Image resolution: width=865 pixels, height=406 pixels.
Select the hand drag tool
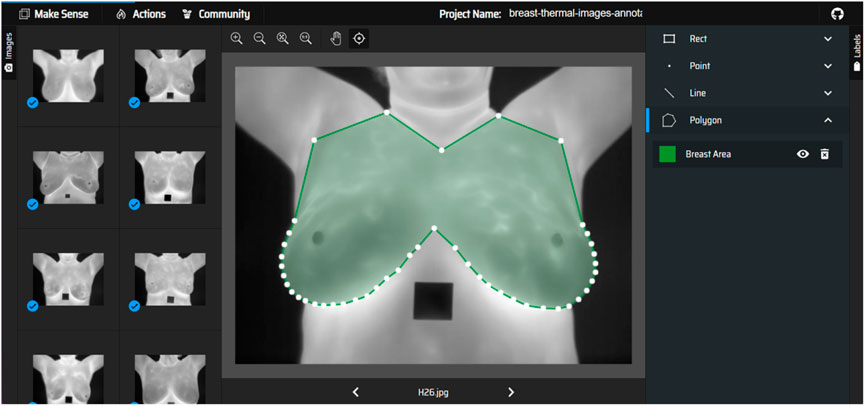coord(336,38)
